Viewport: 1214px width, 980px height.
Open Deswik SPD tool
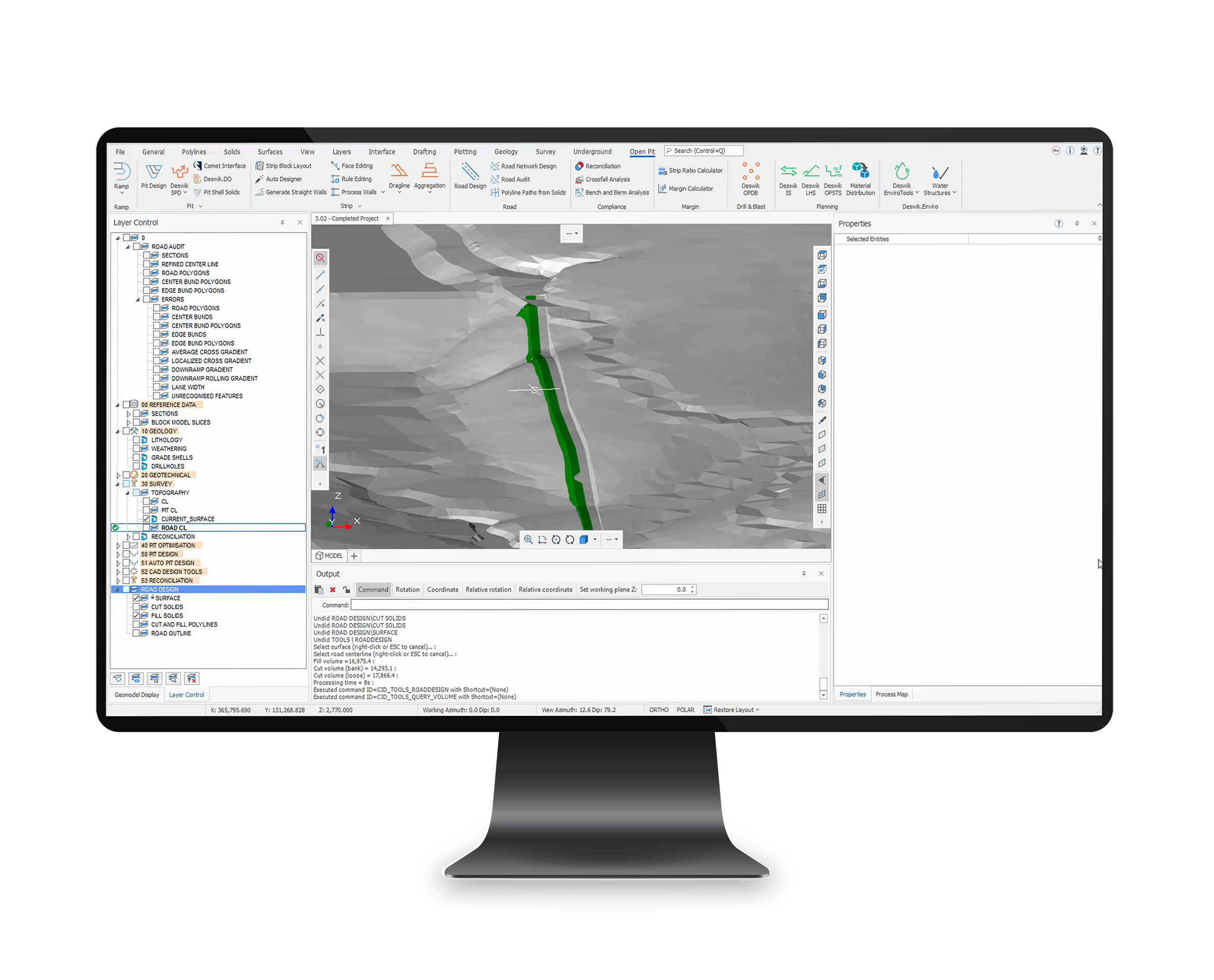point(179,180)
